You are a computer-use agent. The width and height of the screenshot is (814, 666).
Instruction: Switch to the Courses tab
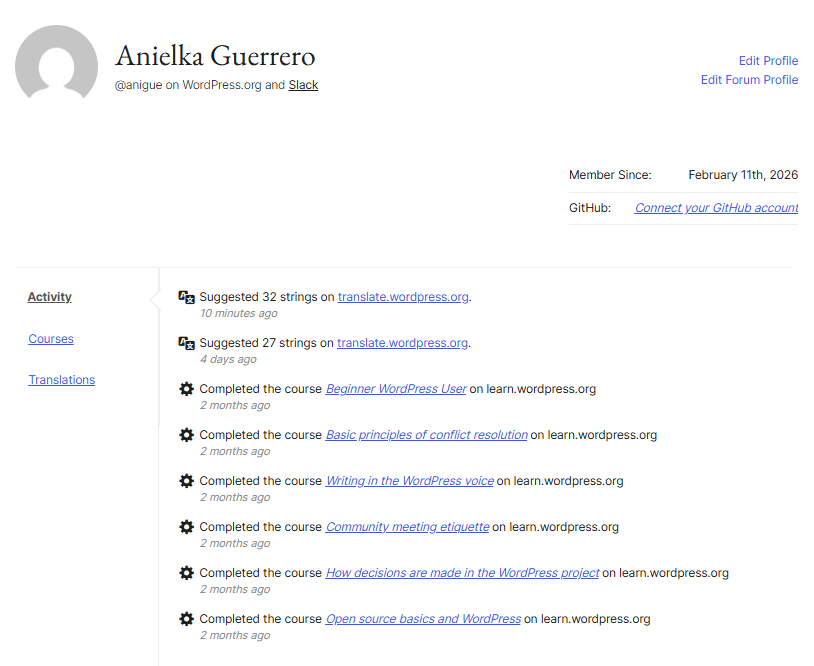tap(51, 338)
